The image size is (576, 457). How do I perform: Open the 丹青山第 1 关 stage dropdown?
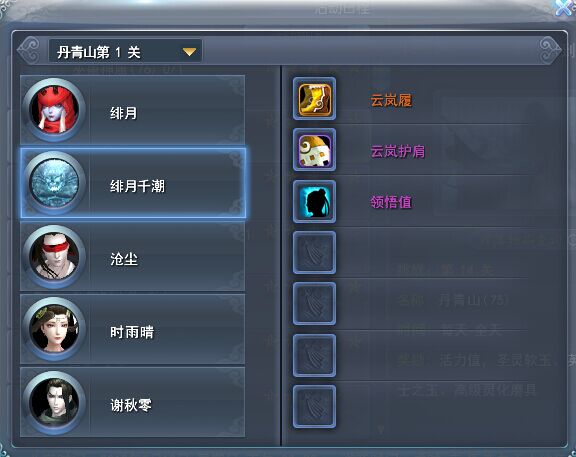click(125, 51)
